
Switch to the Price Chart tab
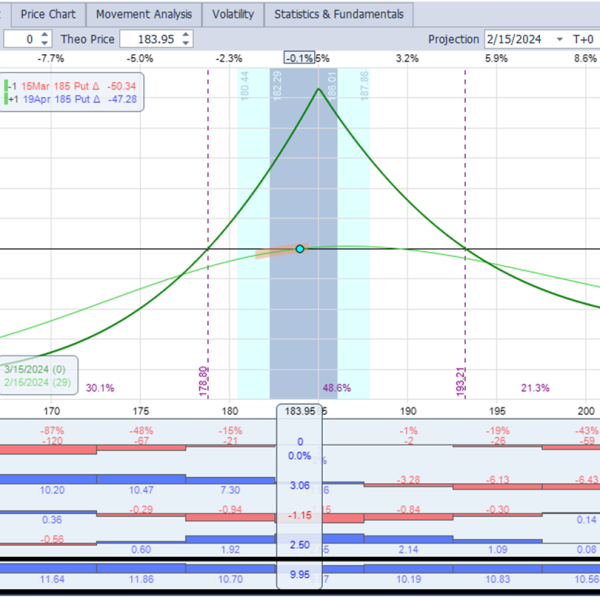(x=47, y=15)
